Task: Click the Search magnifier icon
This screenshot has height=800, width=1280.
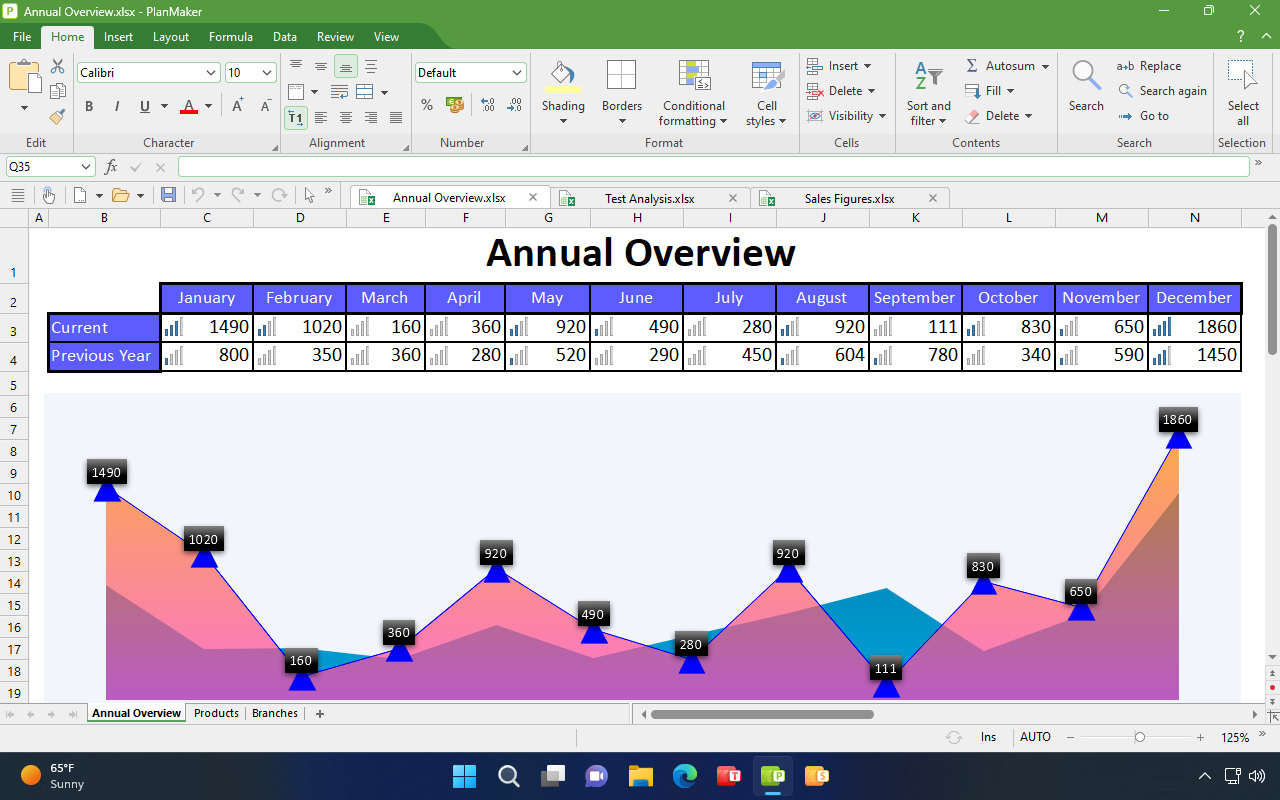Action: click(x=1085, y=76)
